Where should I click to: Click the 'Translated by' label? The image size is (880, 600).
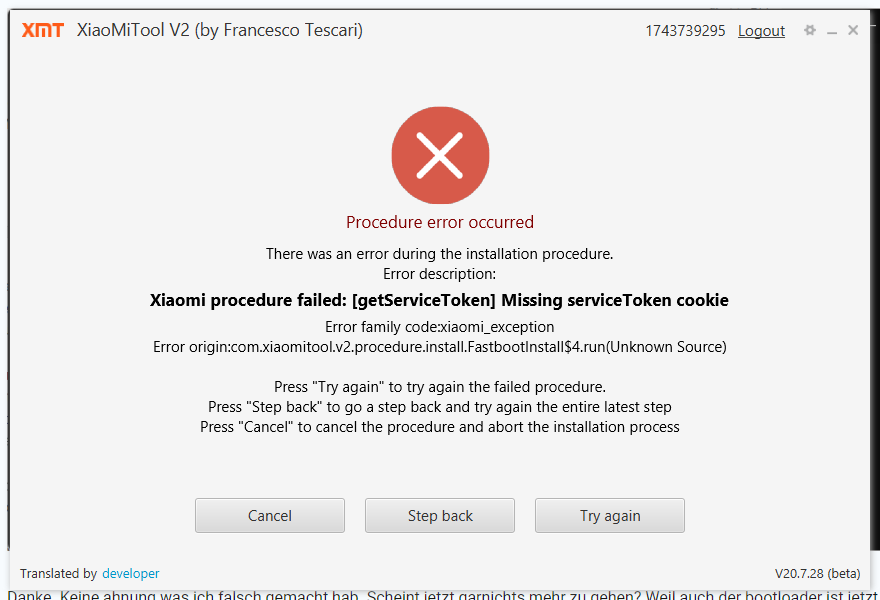pos(58,573)
